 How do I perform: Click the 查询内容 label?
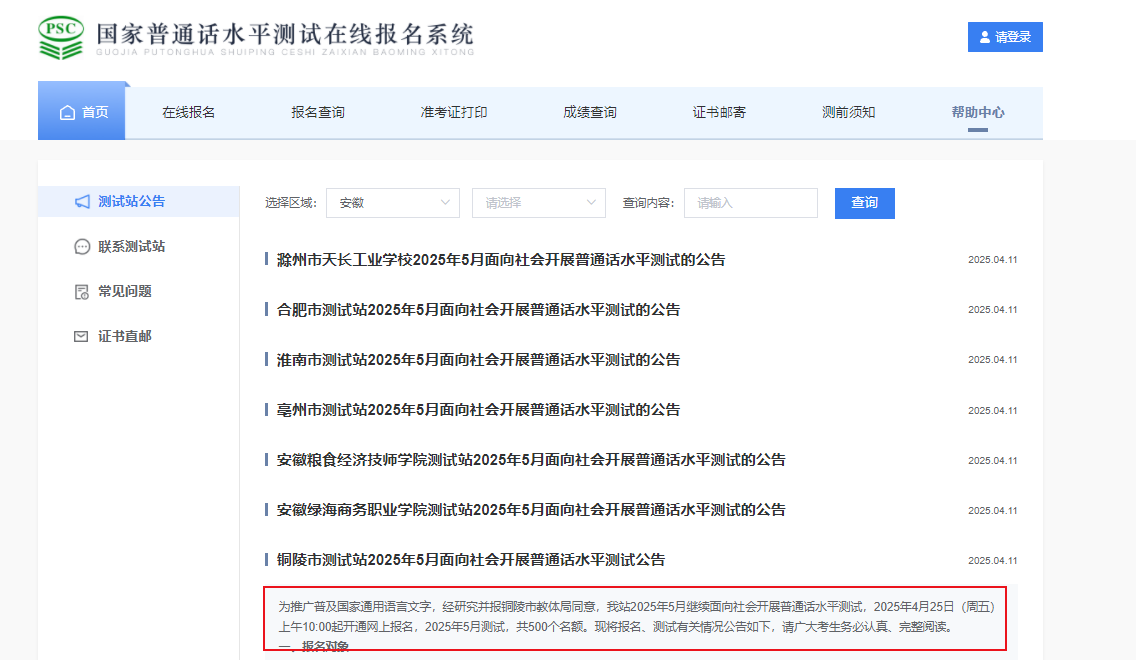[x=648, y=203]
